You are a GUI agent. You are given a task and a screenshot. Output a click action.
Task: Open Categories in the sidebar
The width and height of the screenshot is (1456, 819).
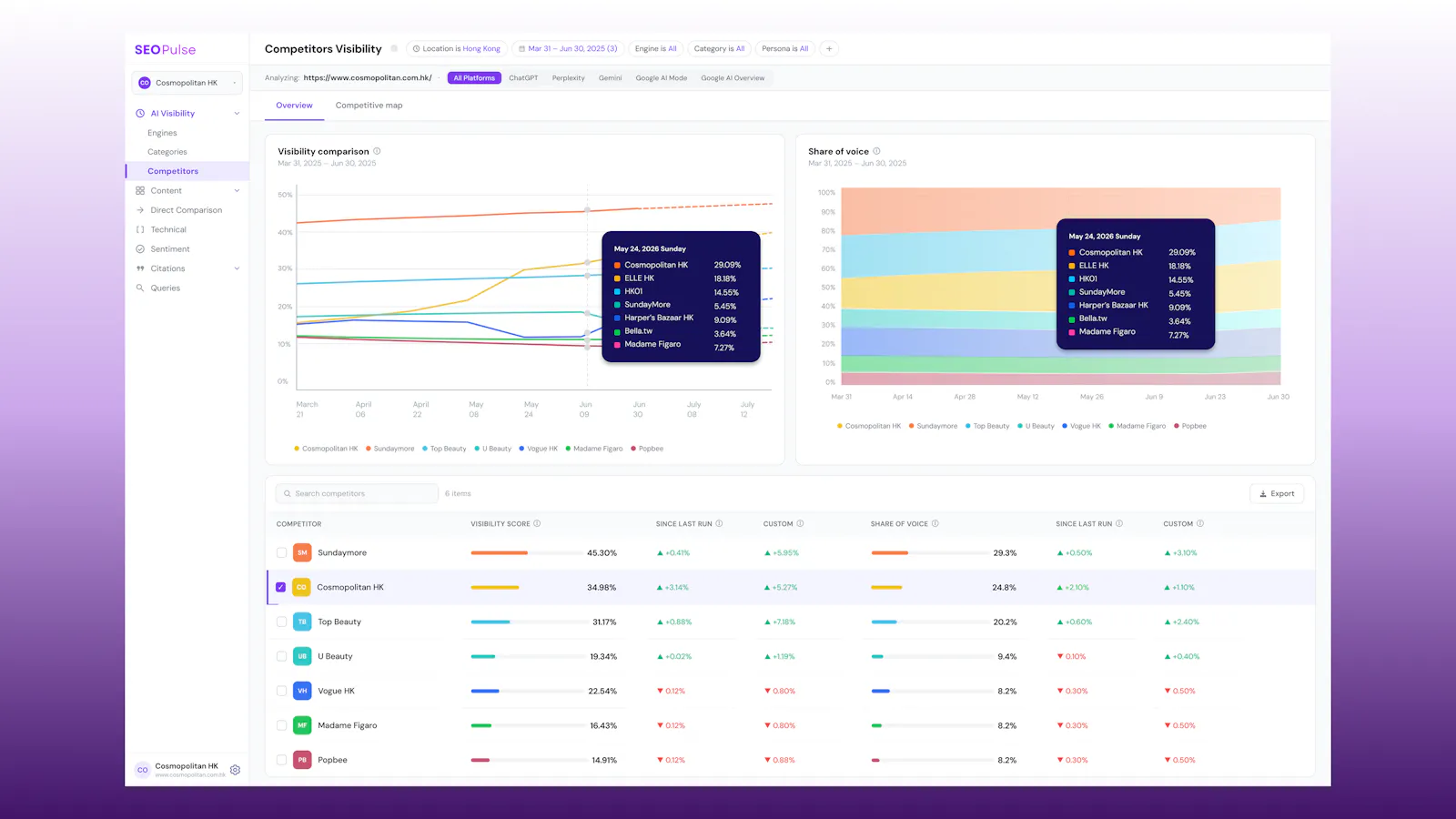(167, 152)
